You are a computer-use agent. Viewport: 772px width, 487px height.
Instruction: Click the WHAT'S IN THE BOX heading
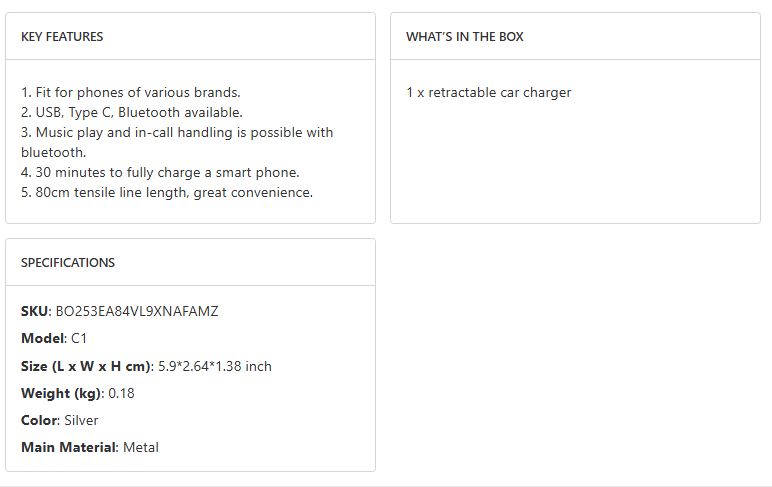point(464,37)
